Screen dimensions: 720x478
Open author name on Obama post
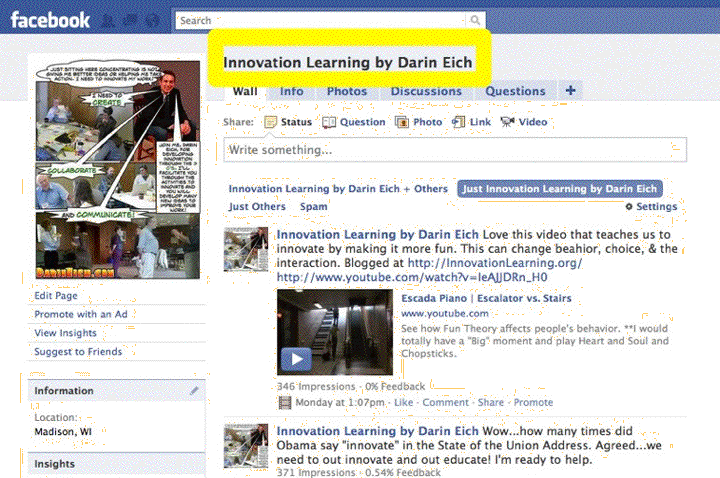[x=377, y=431]
